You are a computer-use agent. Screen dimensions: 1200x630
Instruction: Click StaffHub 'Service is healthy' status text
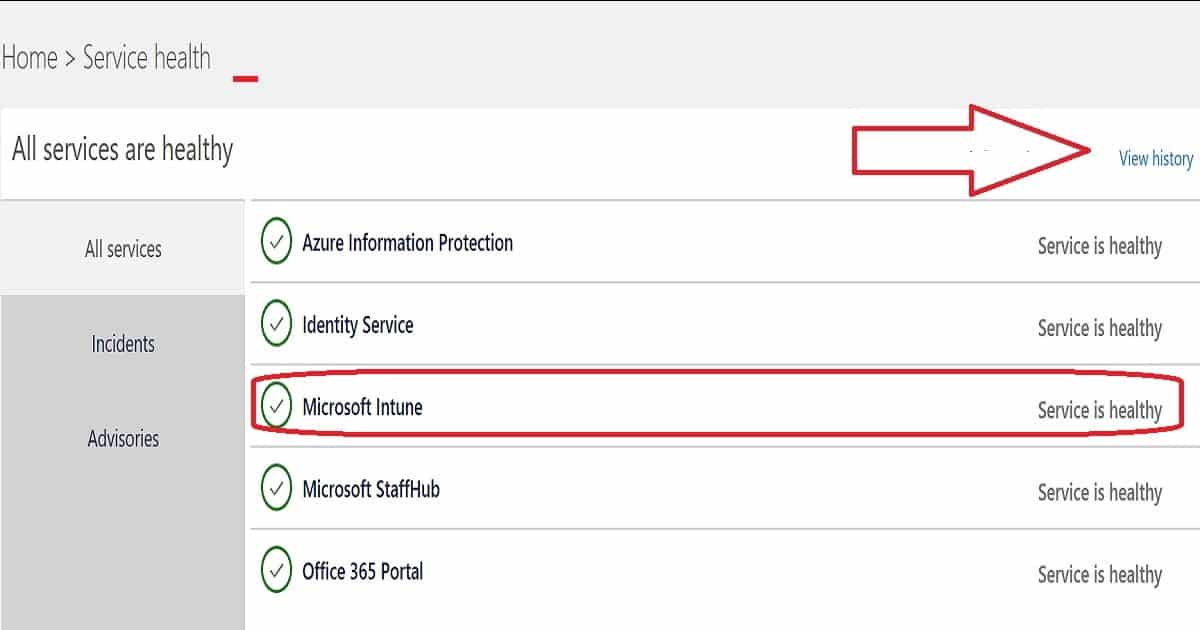pos(1099,492)
